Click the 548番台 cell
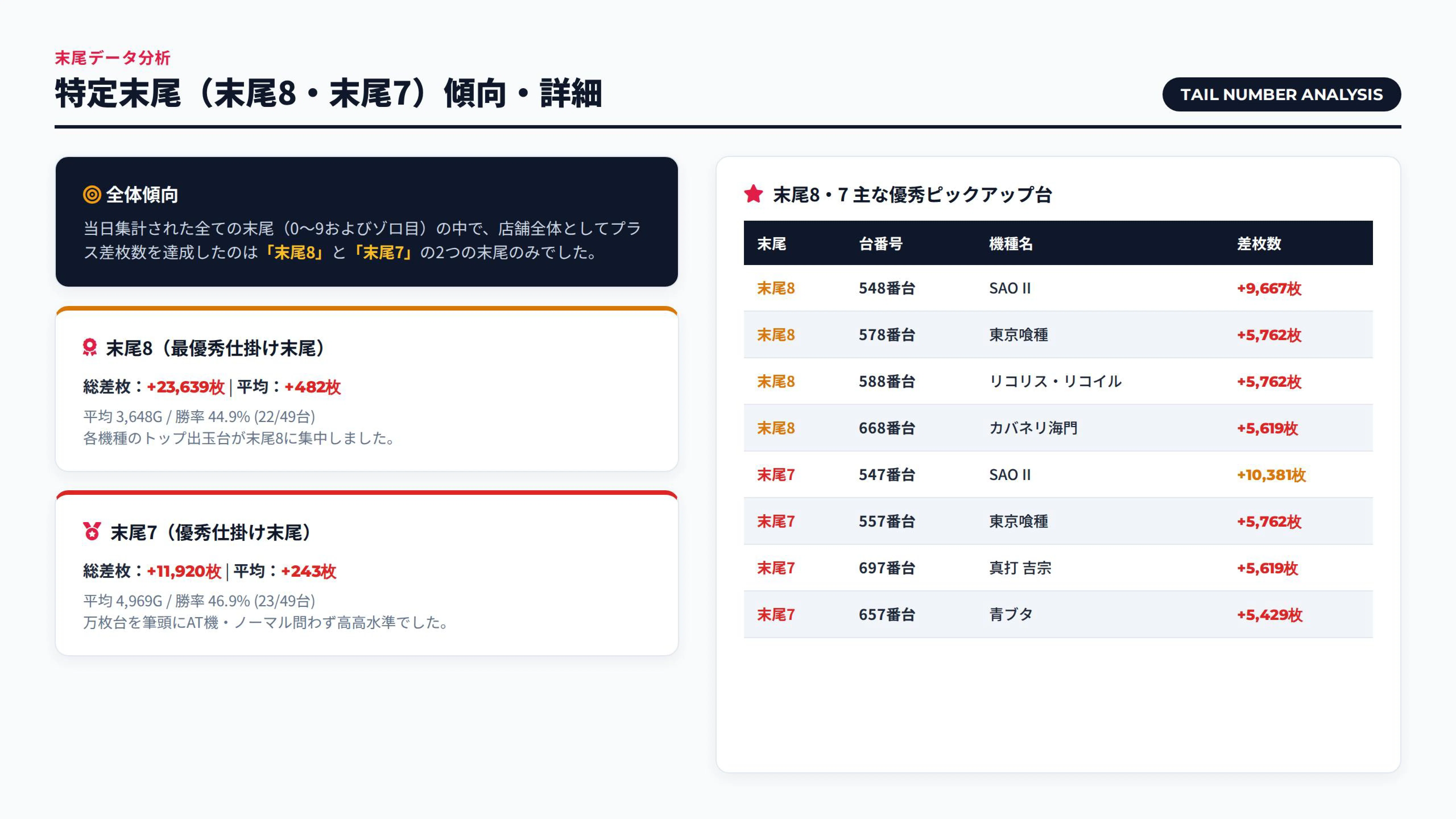Viewport: 1456px width, 819px height. click(x=887, y=288)
